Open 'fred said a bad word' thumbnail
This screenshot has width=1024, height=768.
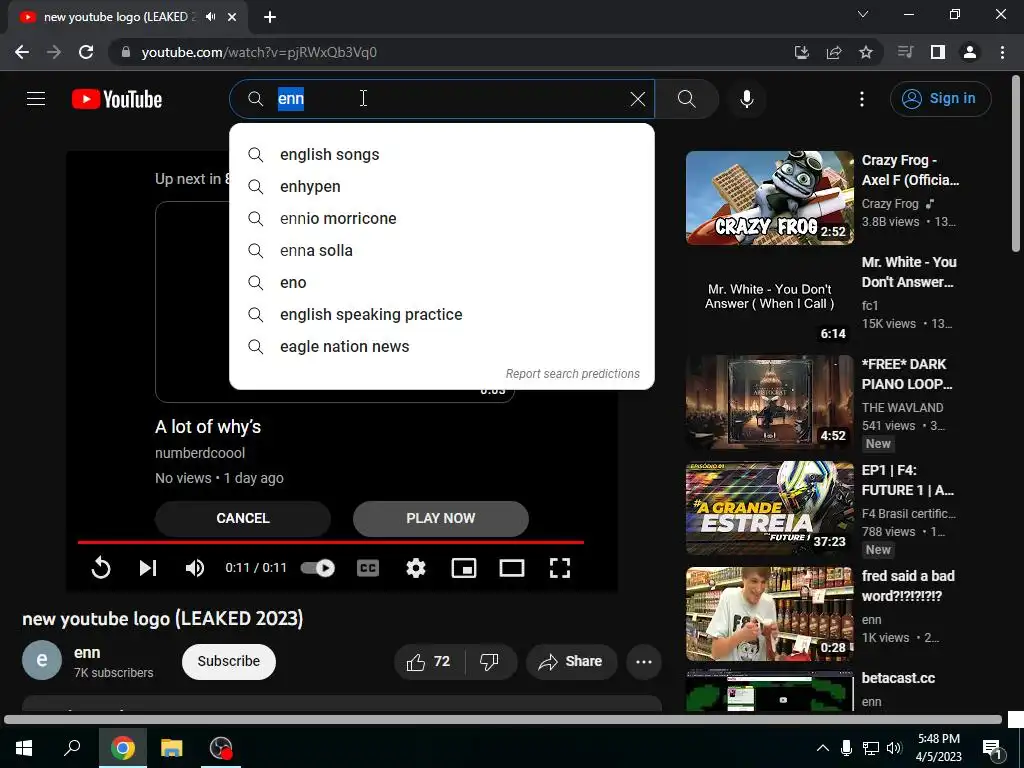[769, 614]
